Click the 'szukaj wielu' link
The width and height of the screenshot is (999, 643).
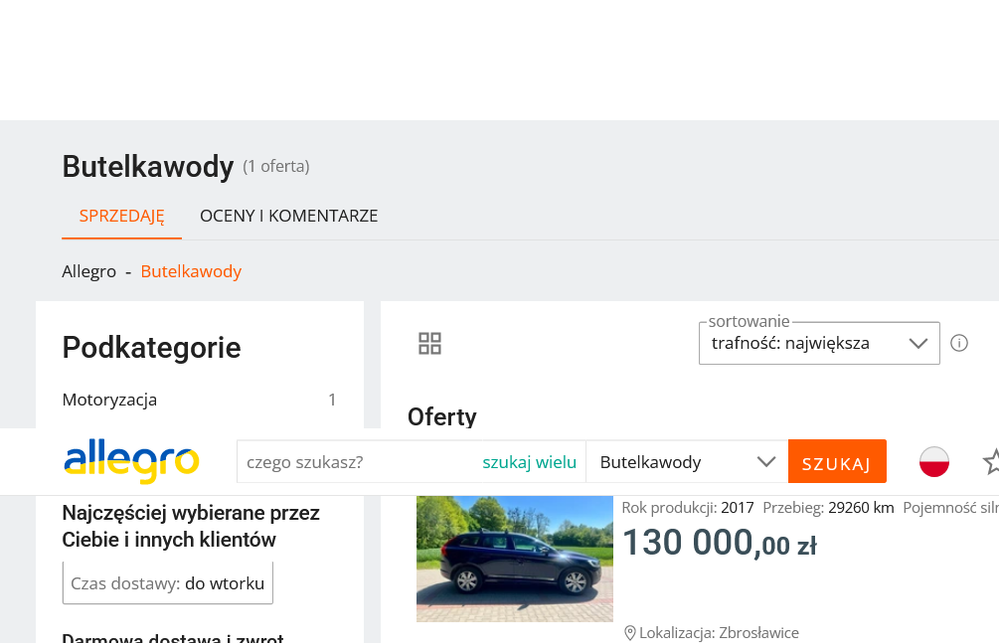tap(529, 462)
